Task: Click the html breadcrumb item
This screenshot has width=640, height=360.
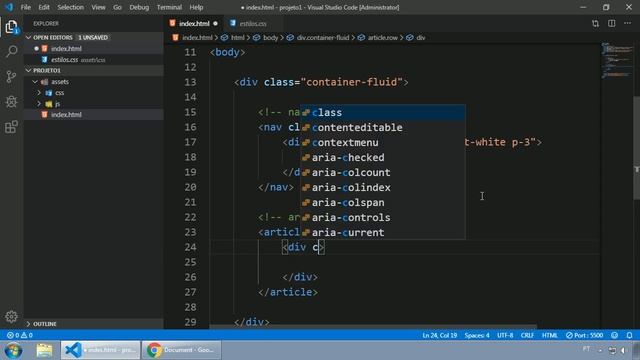Action: tap(233, 38)
